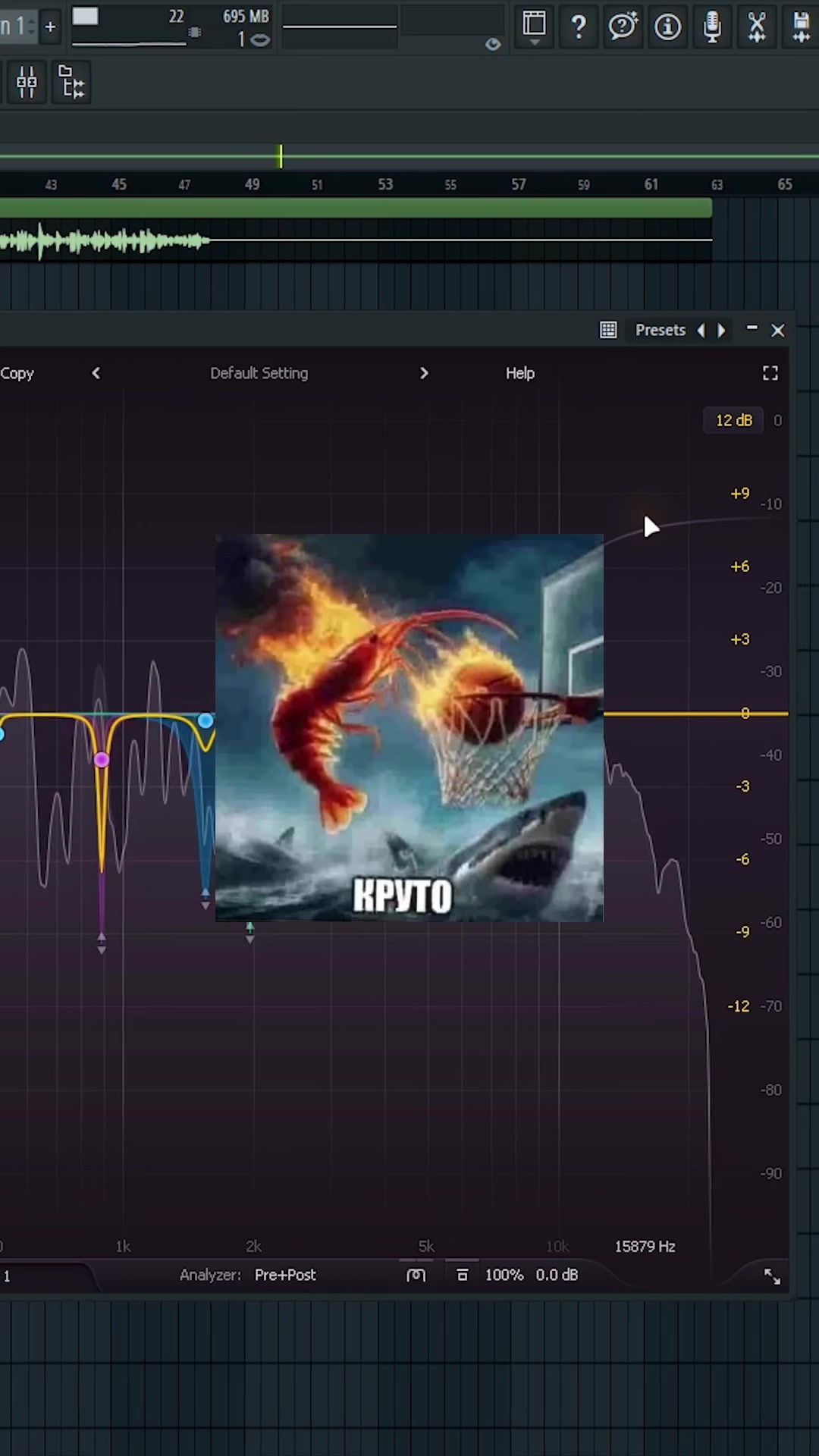Click bar 61 on the timeline ruler
The height and width of the screenshot is (1456, 819).
pos(651,184)
